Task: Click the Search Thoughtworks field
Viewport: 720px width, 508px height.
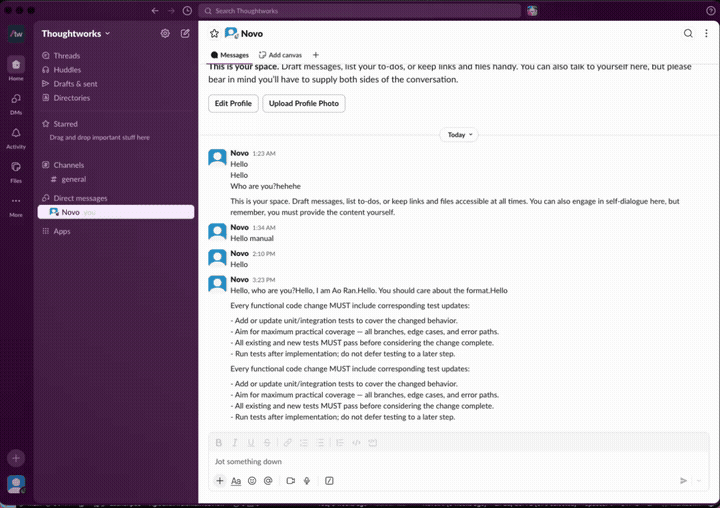Action: coord(360,11)
